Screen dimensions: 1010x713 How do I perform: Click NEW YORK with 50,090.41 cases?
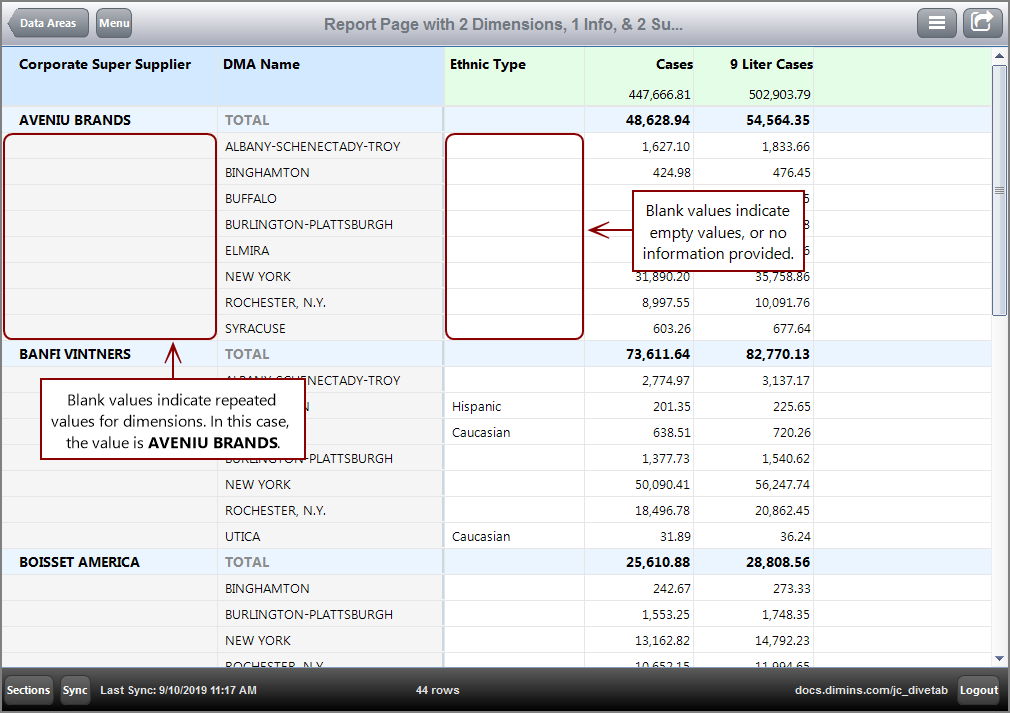click(258, 484)
